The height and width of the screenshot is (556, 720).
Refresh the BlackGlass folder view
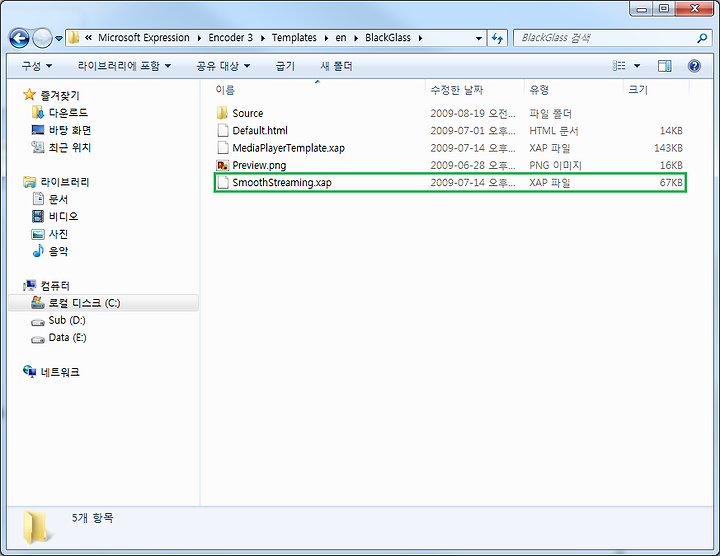pyautogui.click(x=497, y=38)
